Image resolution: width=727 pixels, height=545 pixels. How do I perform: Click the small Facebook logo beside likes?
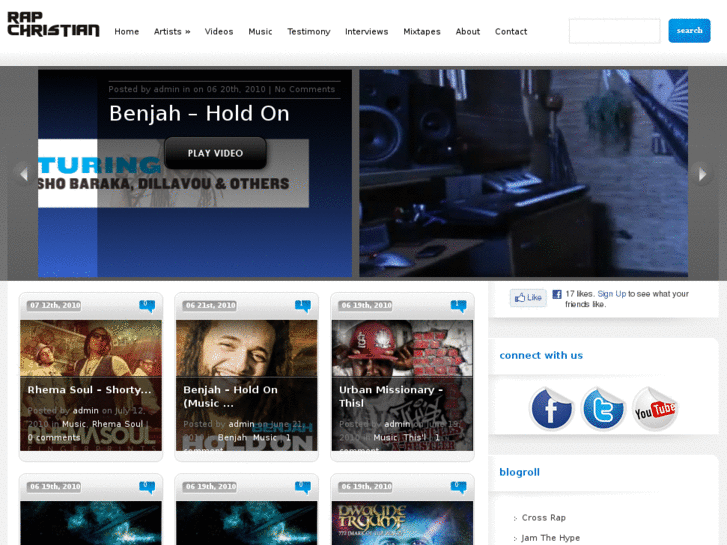(557, 294)
